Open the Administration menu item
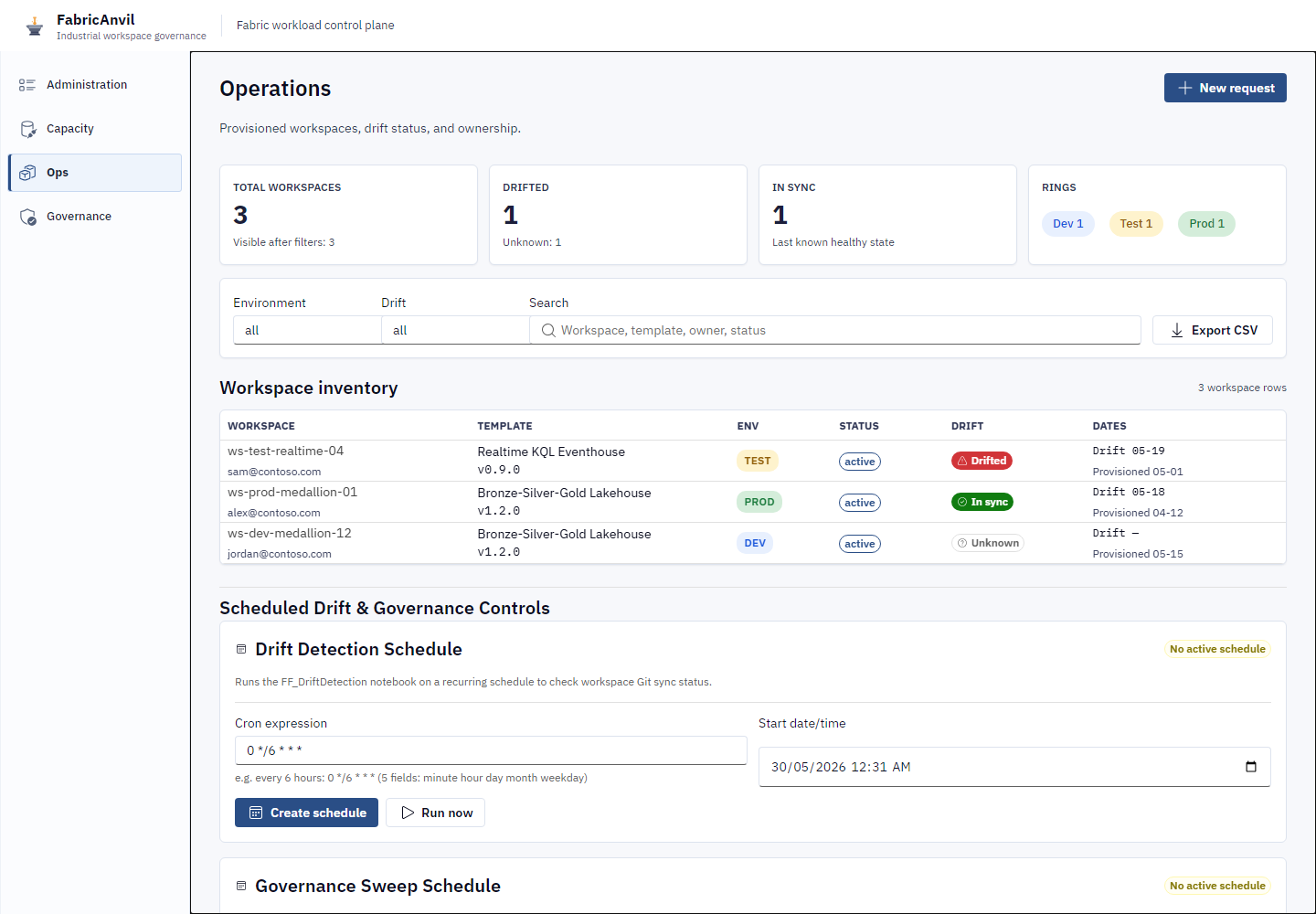 tap(95, 85)
